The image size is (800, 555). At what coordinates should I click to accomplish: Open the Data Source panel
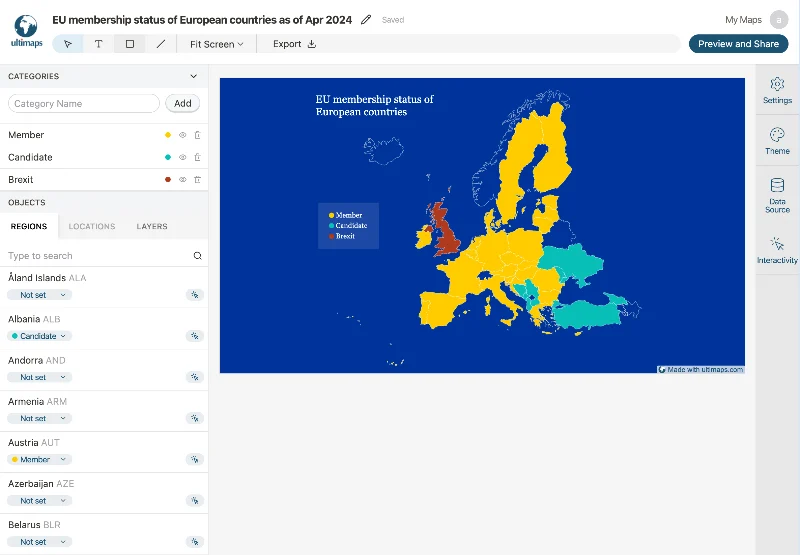coord(777,195)
